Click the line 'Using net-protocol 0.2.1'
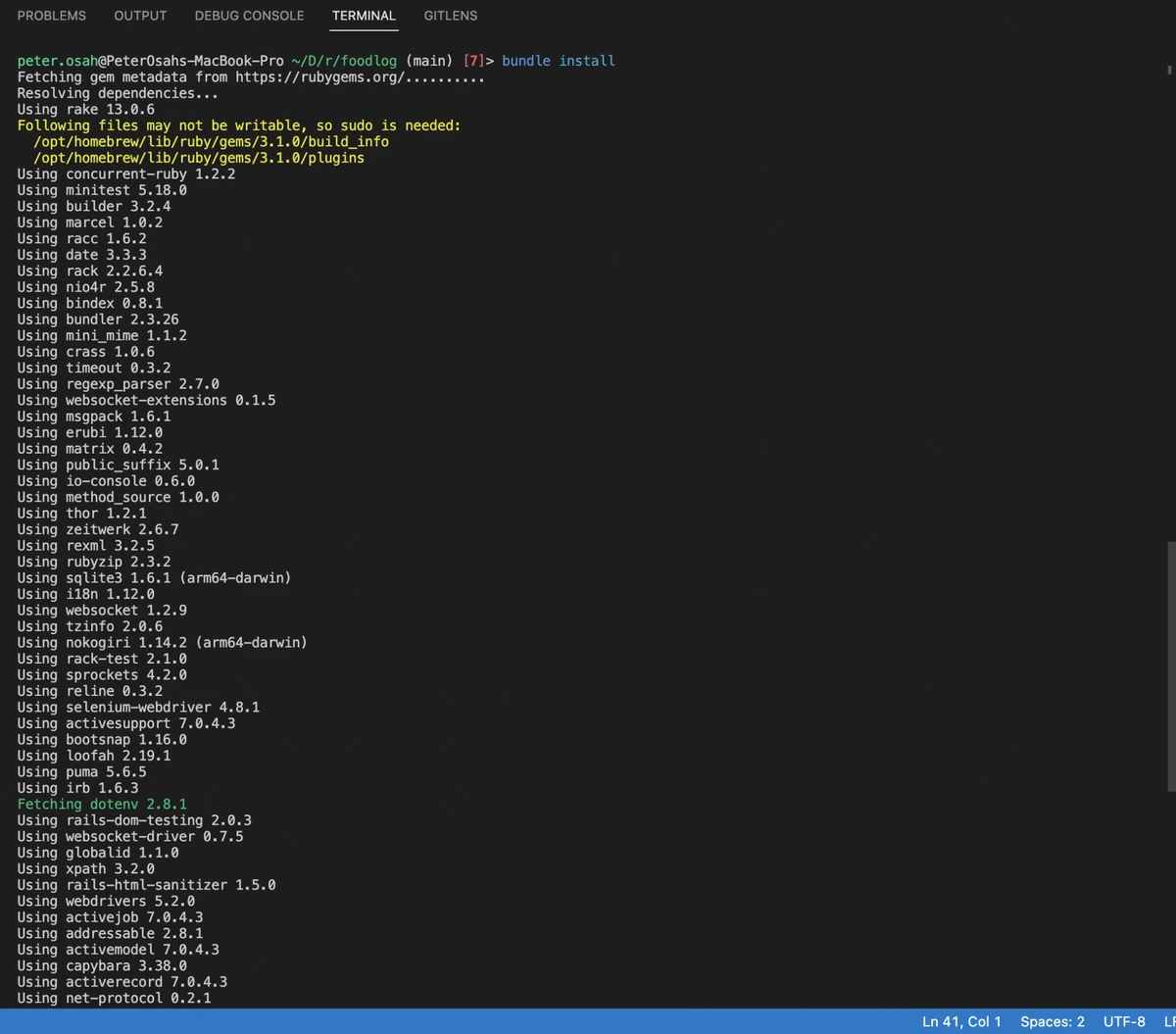 pyautogui.click(x=114, y=998)
